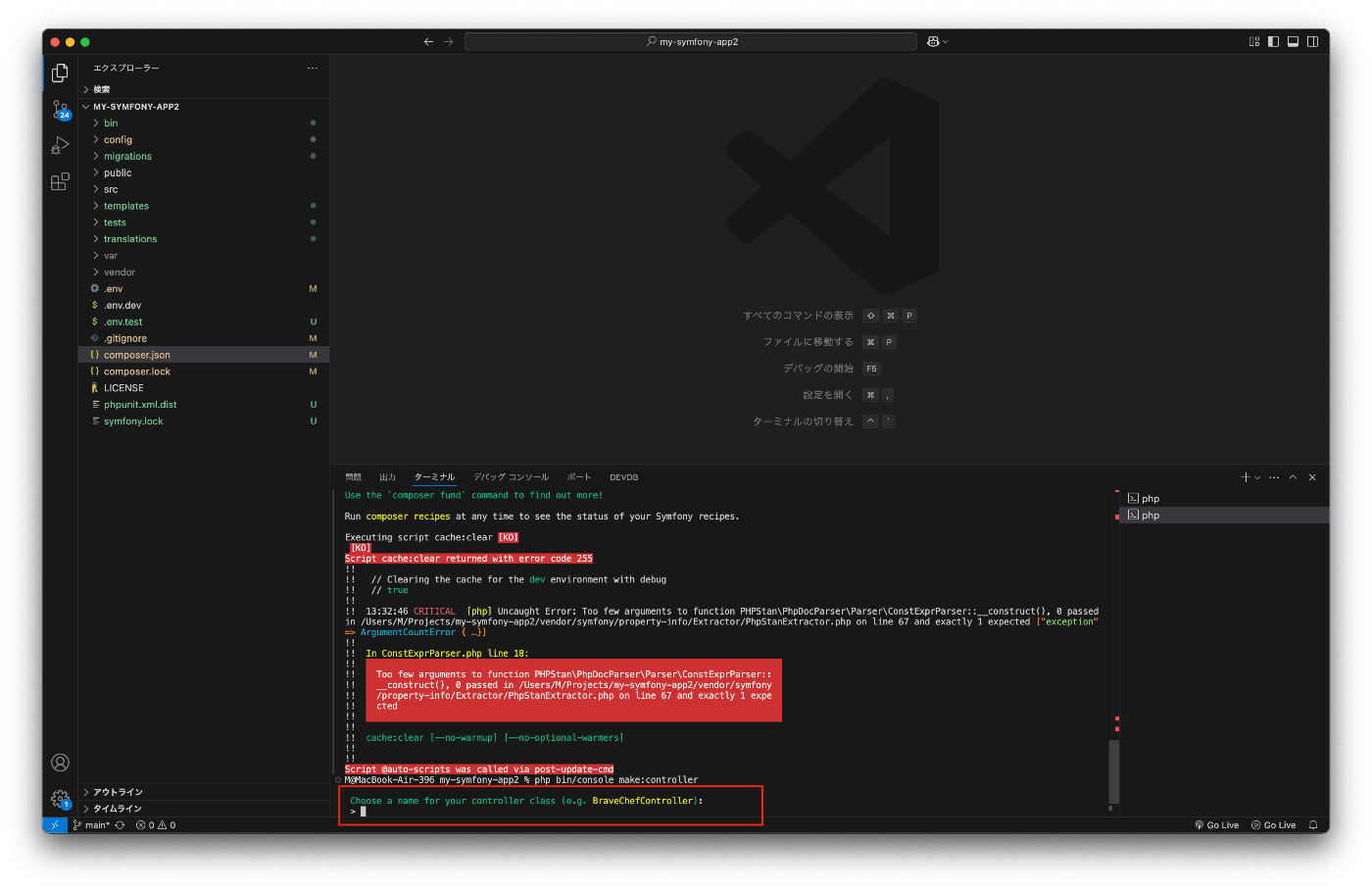
Task: Toggle the bottom panel visibility
Action: (1293, 41)
